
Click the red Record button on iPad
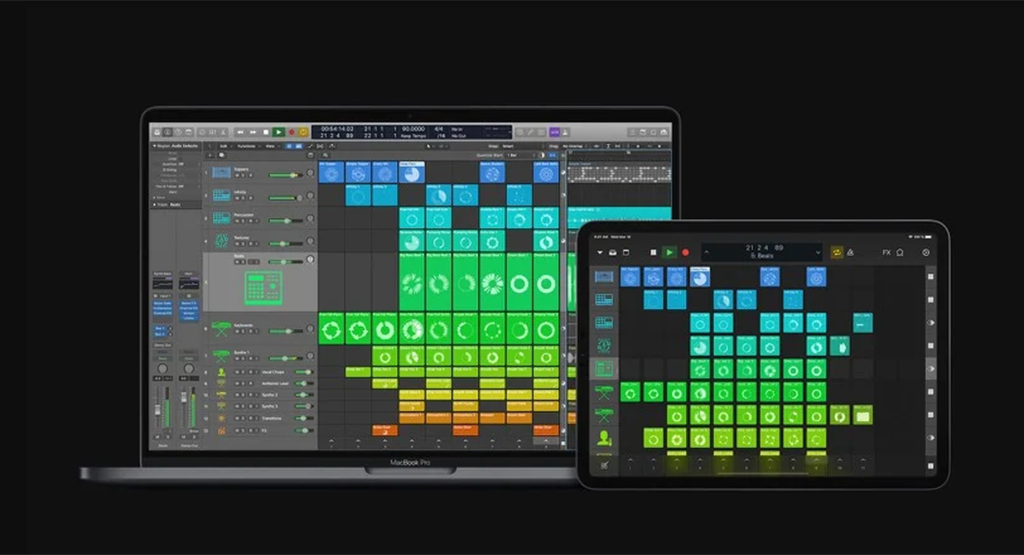click(x=685, y=252)
